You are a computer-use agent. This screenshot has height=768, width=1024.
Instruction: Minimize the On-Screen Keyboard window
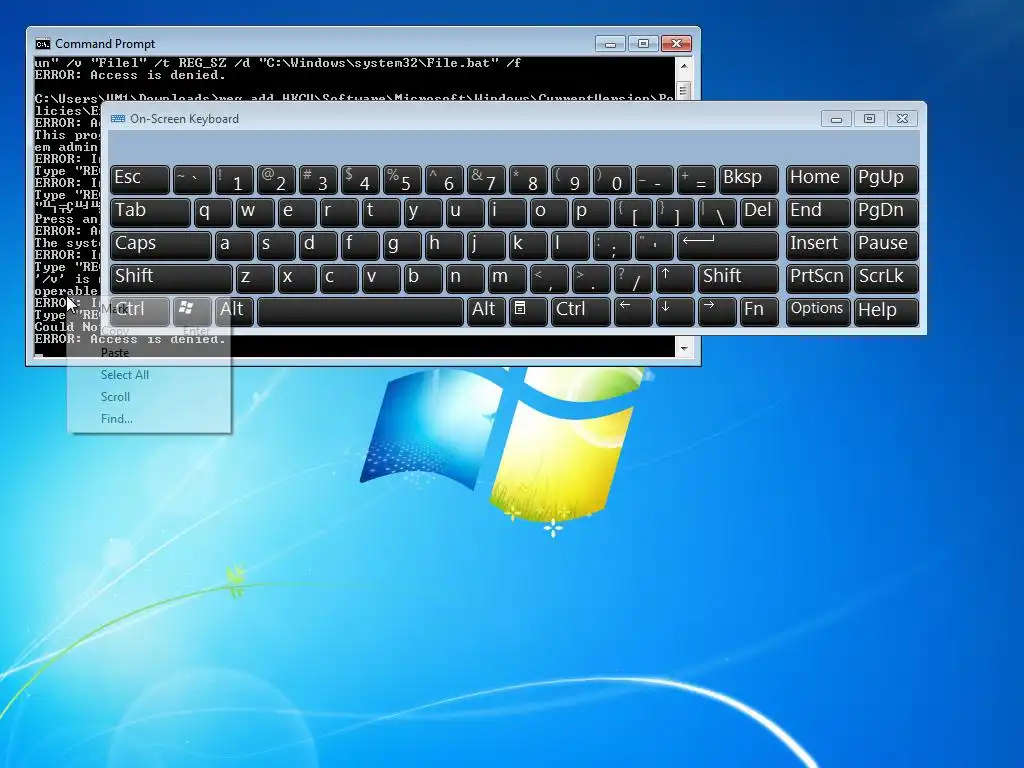836,119
